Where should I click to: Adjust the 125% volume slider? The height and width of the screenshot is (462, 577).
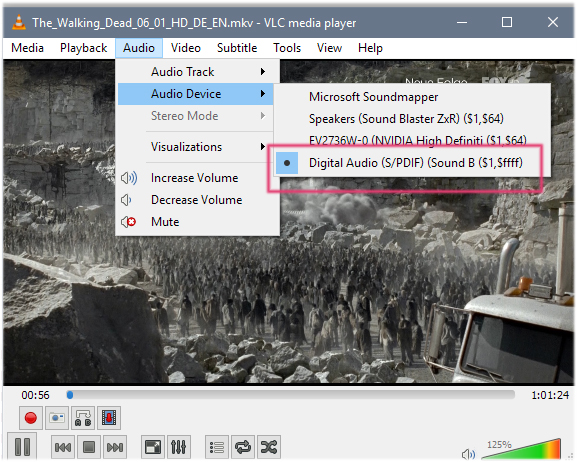tap(521, 449)
